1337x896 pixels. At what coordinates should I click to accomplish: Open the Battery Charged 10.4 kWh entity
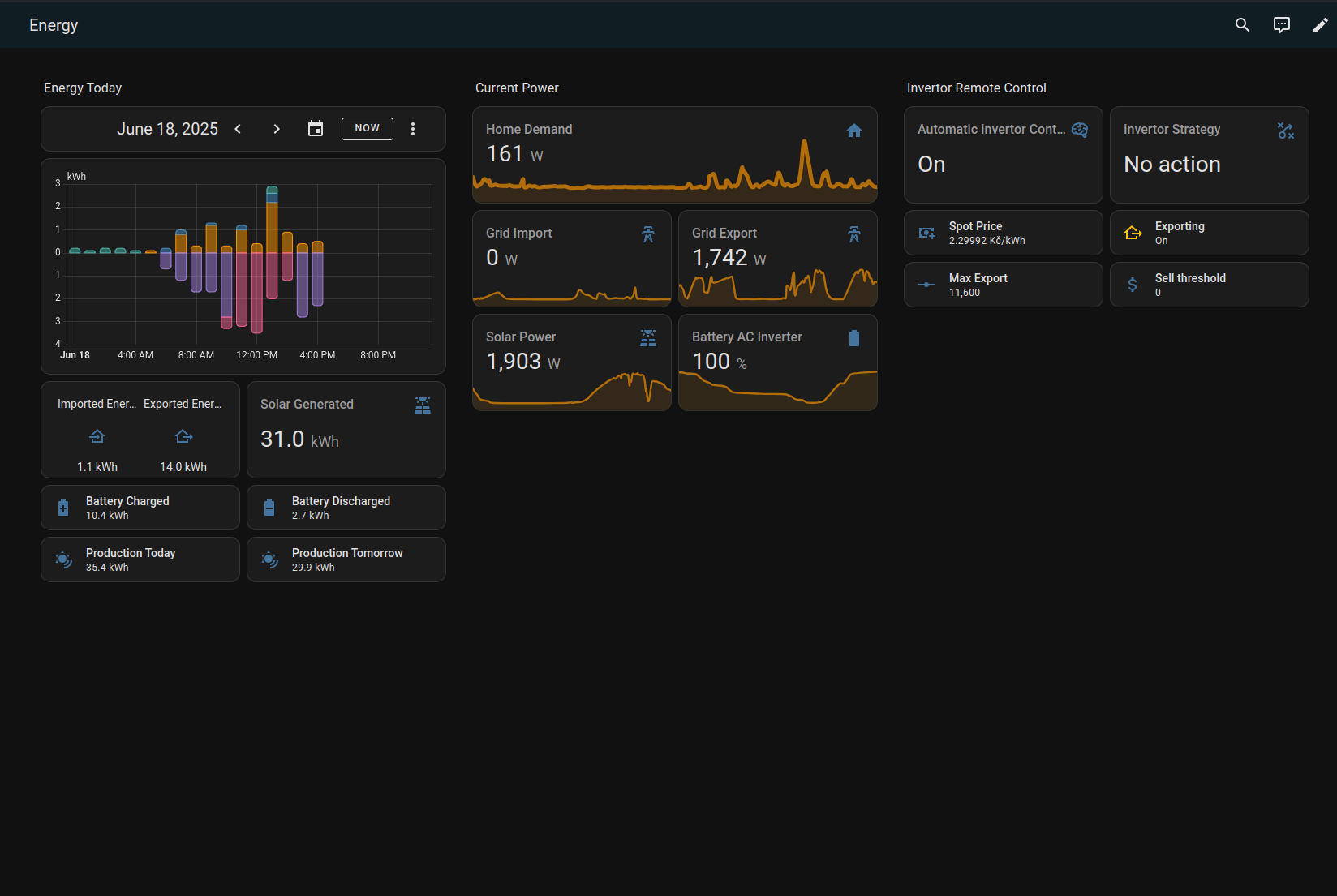(140, 508)
